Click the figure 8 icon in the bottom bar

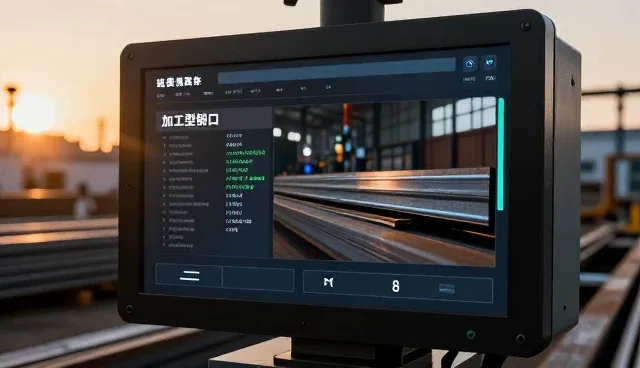pyautogui.click(x=396, y=286)
